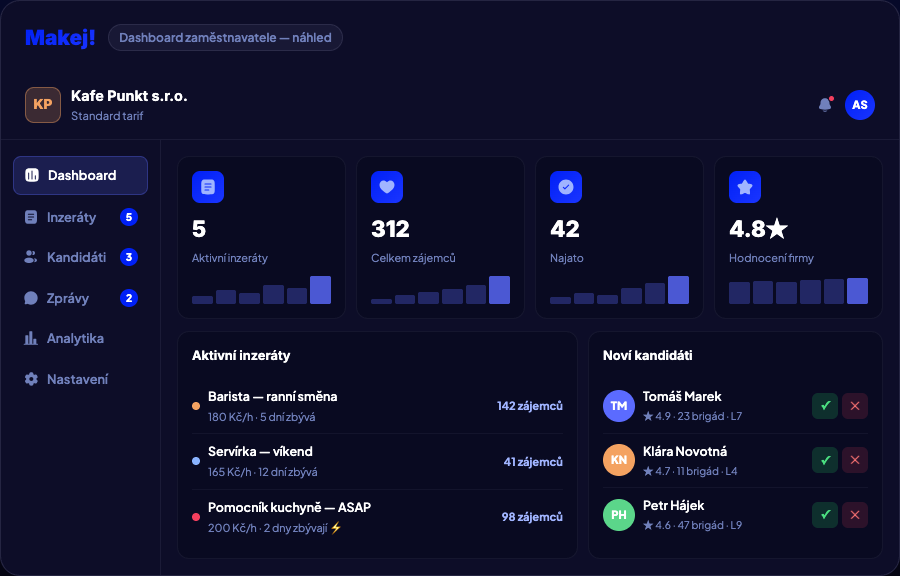Screen dimensions: 900x576
Task: Click the TM avatar of Tomáš Marek
Action: tap(619, 406)
